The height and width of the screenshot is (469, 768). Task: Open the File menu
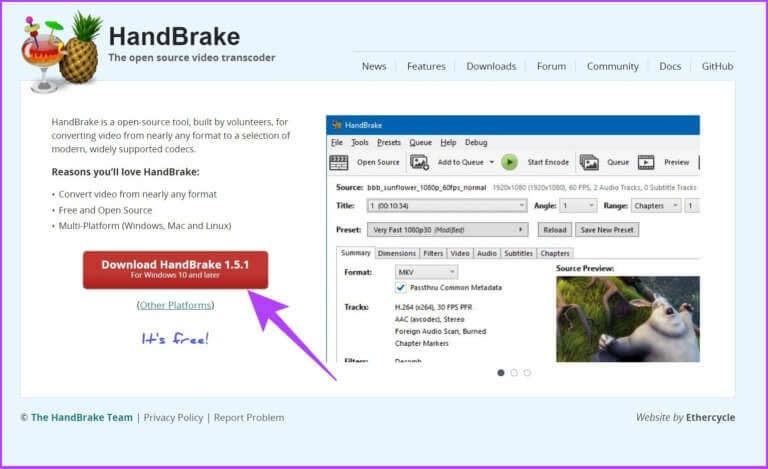pos(337,142)
